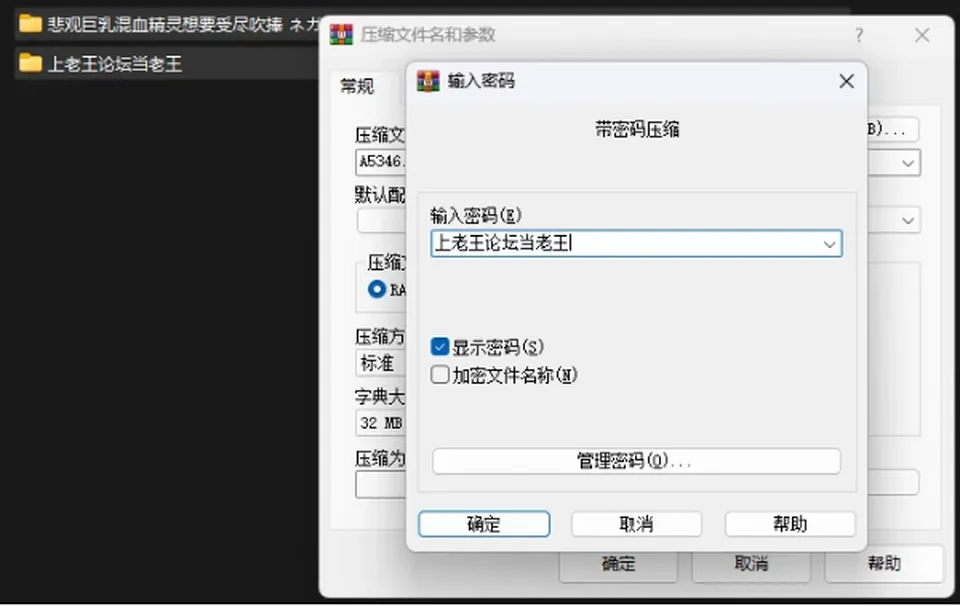Enable the 加密文件名称 checkbox
Viewport: 960px width, 606px height.
[440, 375]
